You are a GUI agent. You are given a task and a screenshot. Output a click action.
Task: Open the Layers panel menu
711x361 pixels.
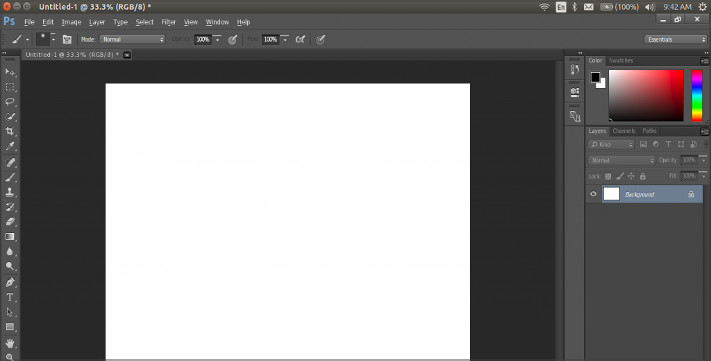click(704, 132)
